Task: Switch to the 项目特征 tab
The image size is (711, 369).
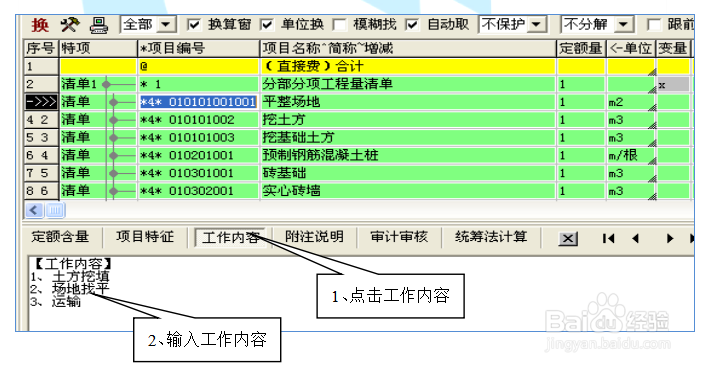Action: pos(145,237)
